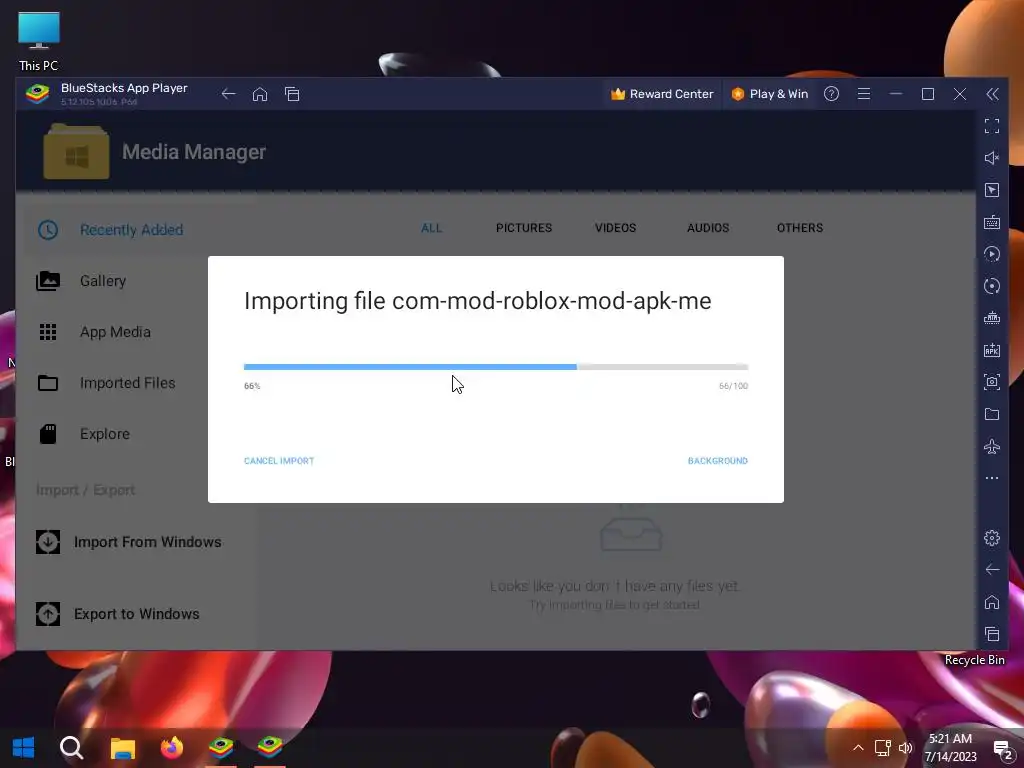Screen dimensions: 1024x768
Task: Open Firefox from taskbar
Action: click(172, 747)
